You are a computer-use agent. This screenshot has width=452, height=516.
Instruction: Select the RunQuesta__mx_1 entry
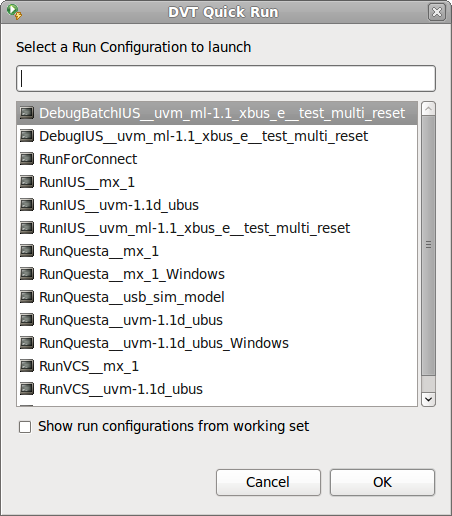217,251
